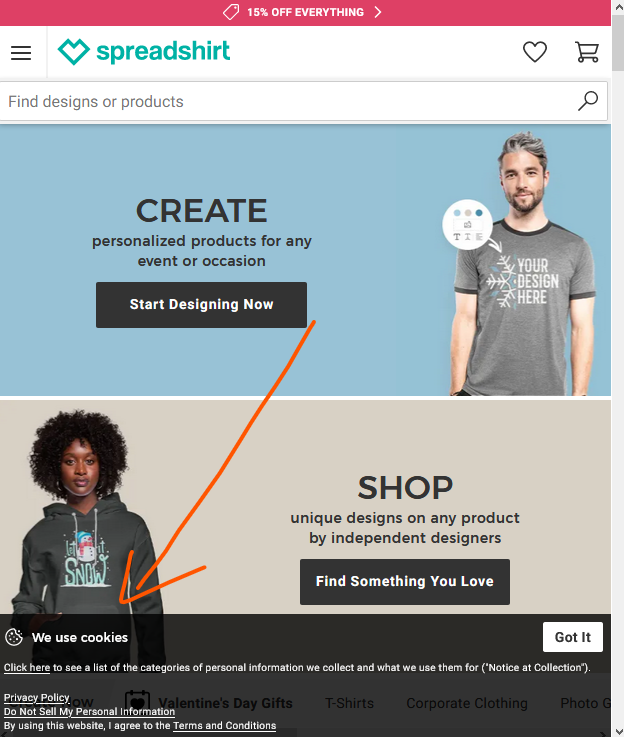Open the Terms and Conditions link
This screenshot has height=737, width=624.
tap(225, 725)
